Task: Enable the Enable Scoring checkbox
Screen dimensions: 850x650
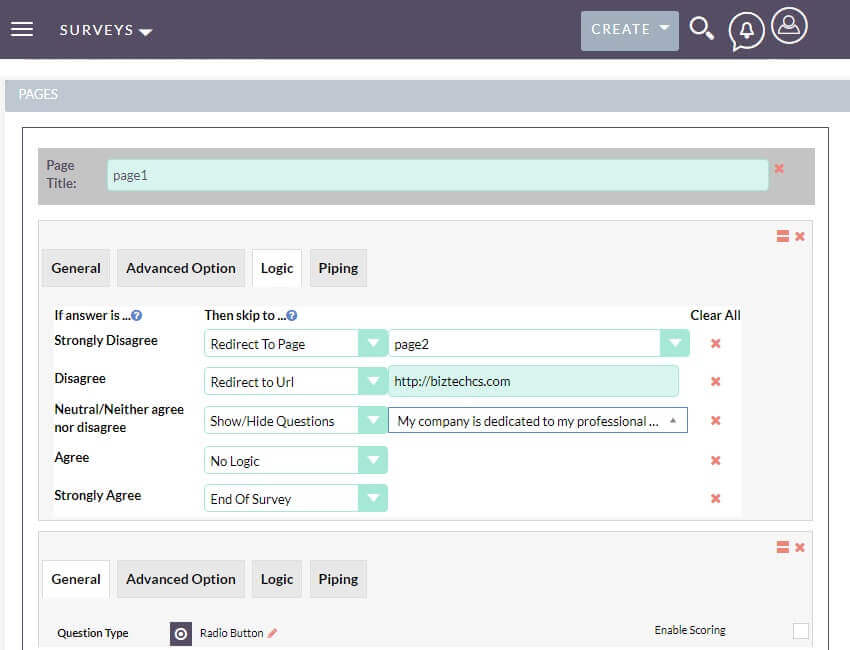Action: click(x=800, y=630)
